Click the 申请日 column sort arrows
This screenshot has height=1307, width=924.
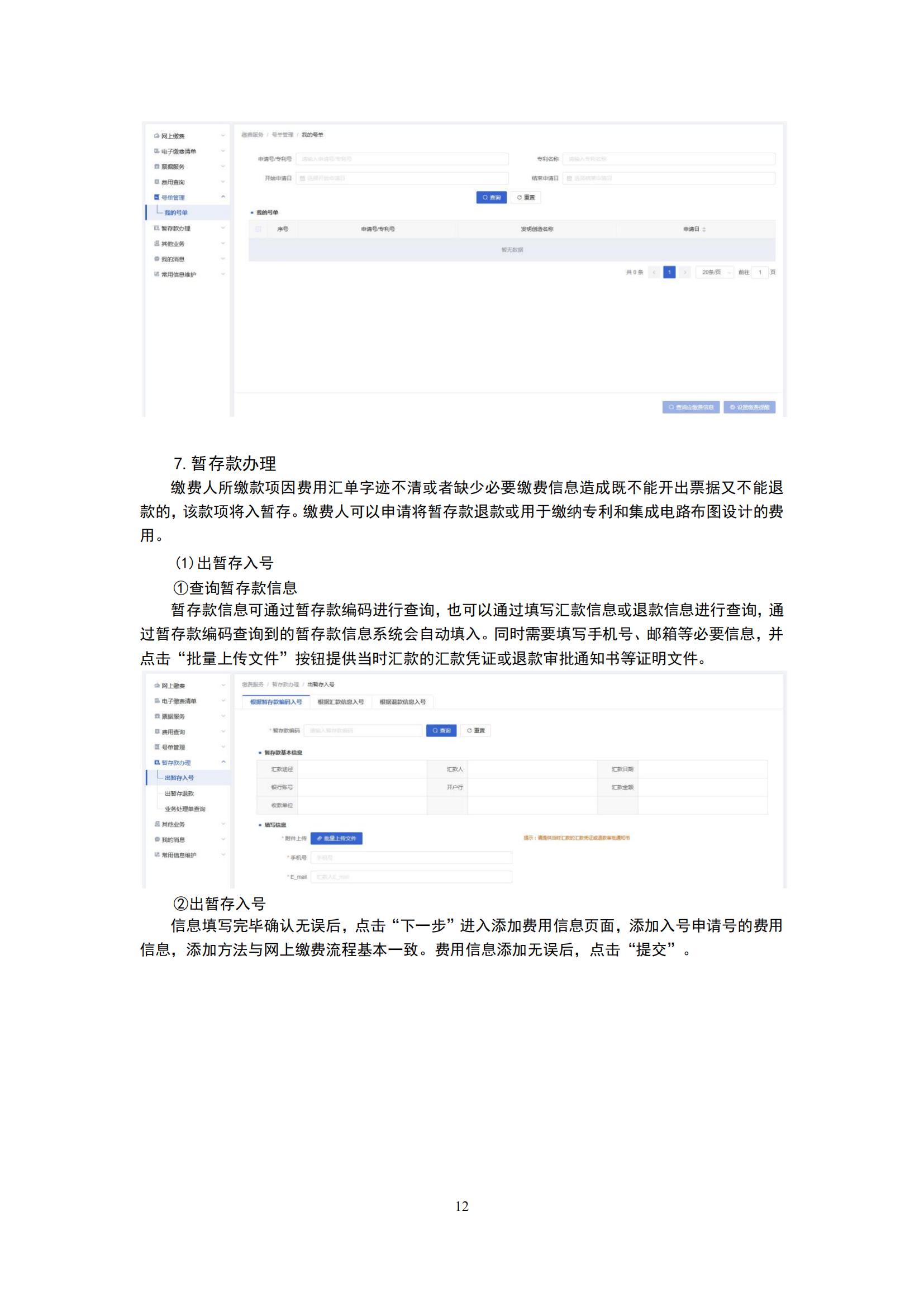(704, 230)
